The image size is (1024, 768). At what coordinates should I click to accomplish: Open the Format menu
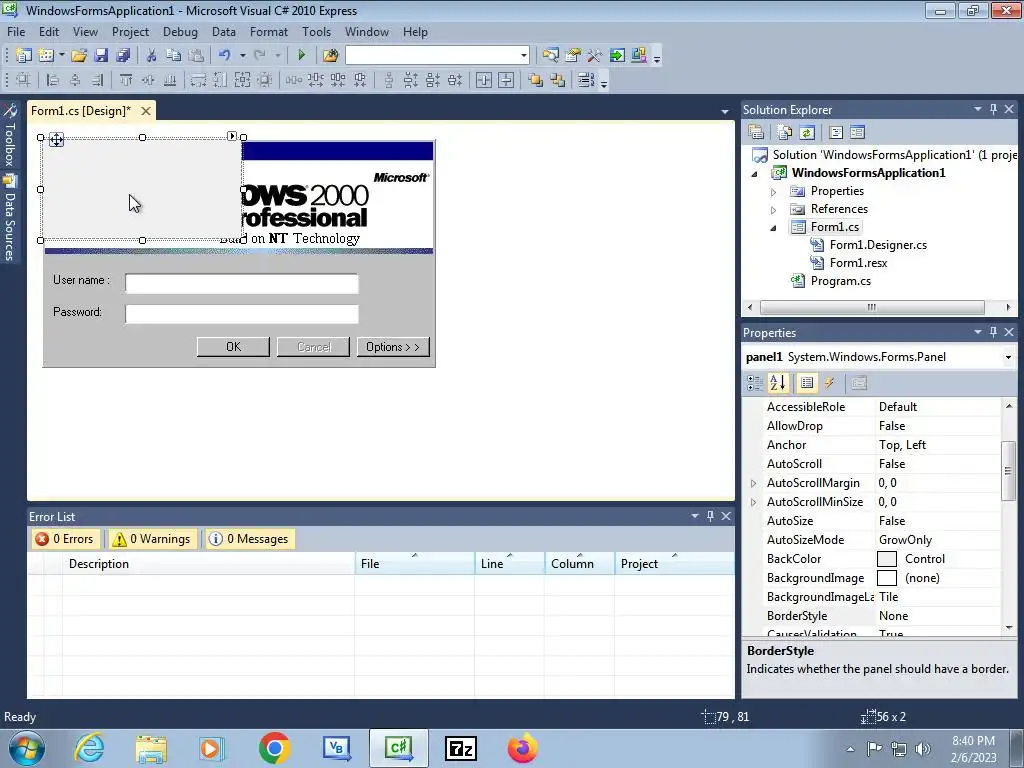pos(268,32)
